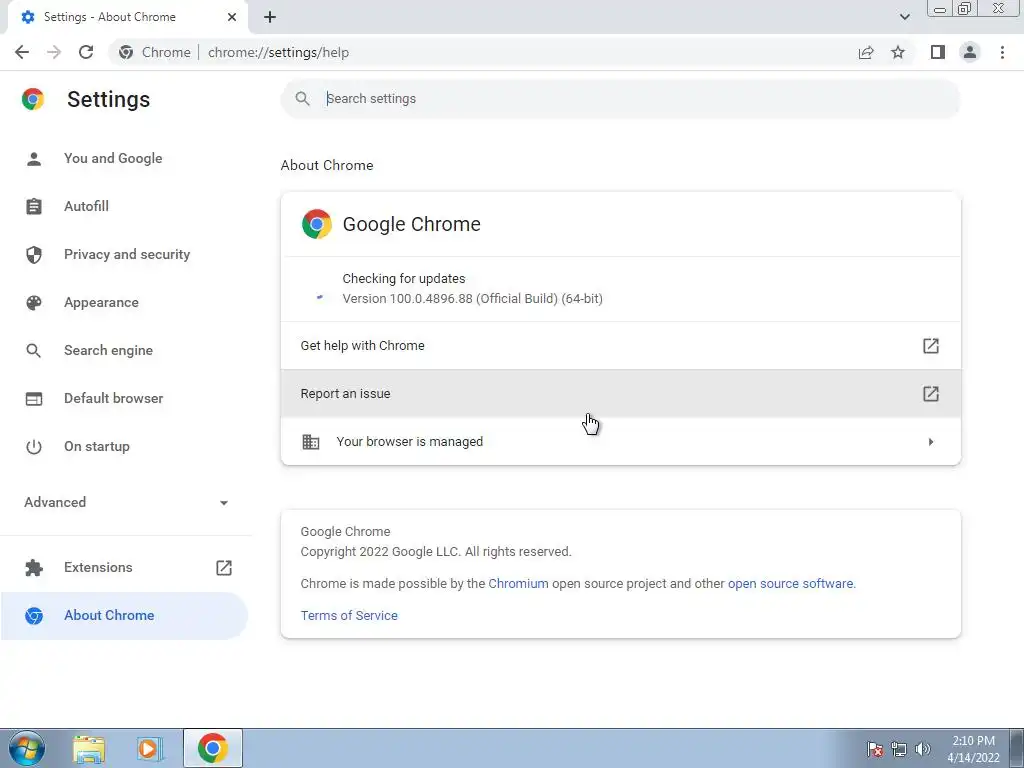Open the share this page icon

pos(866,52)
